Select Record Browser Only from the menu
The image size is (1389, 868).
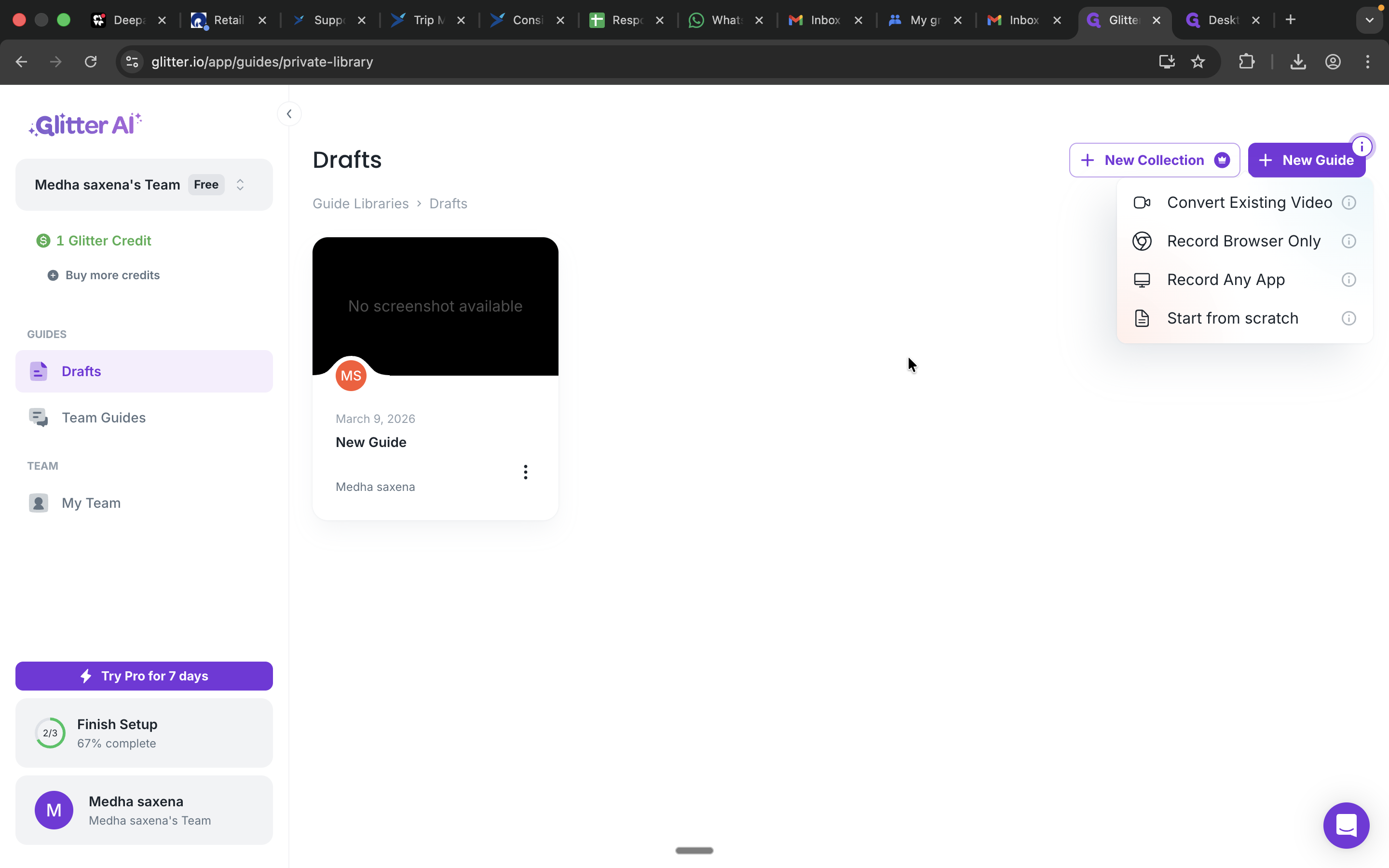coord(1243,241)
